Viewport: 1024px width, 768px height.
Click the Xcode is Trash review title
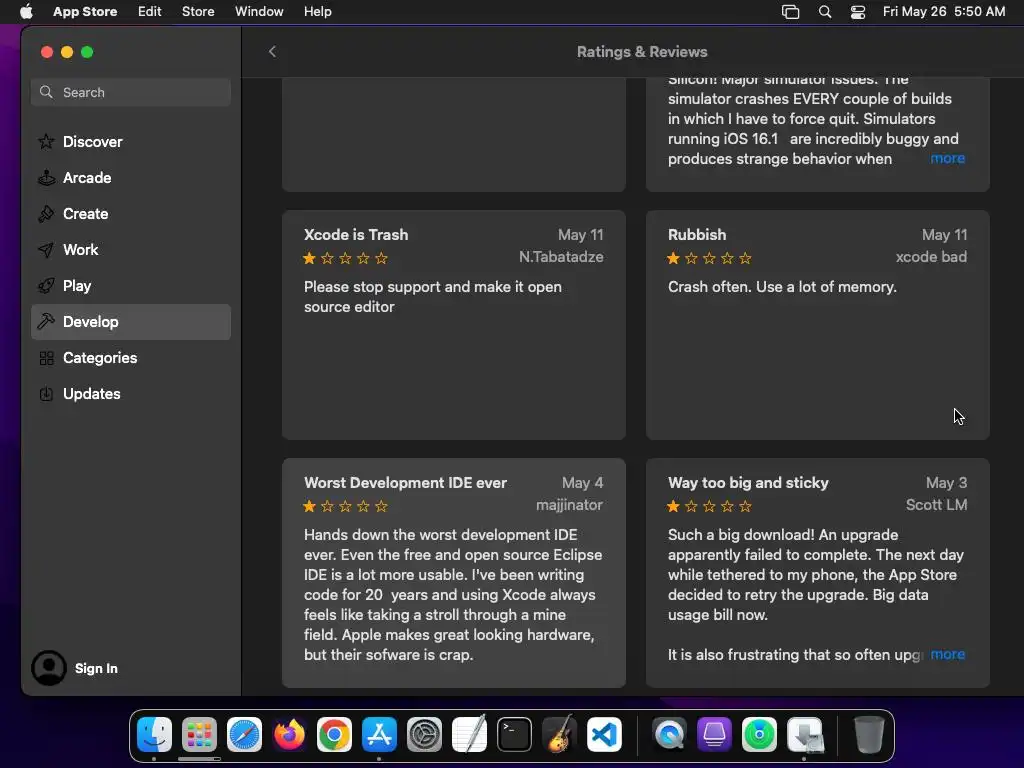pyautogui.click(x=356, y=234)
